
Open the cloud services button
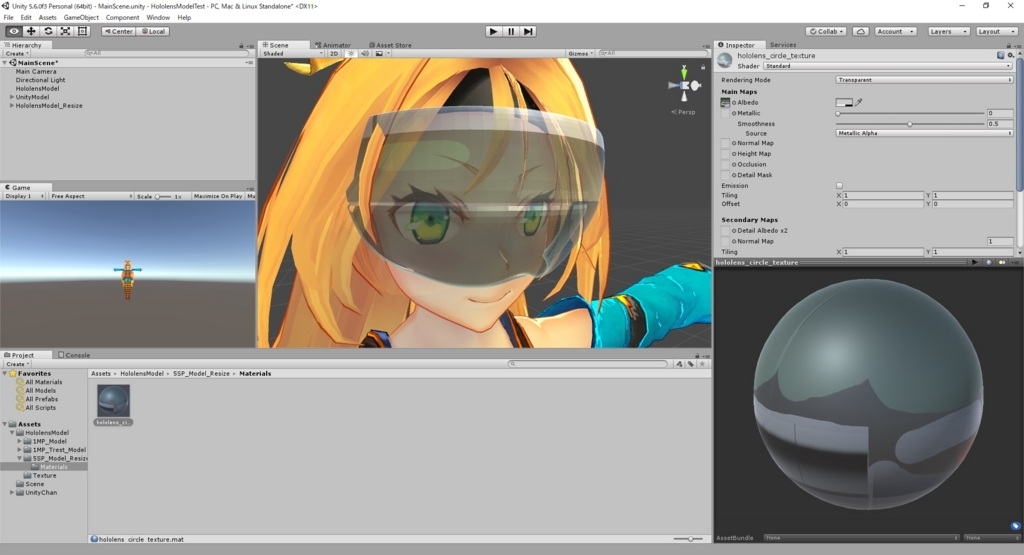(x=861, y=31)
